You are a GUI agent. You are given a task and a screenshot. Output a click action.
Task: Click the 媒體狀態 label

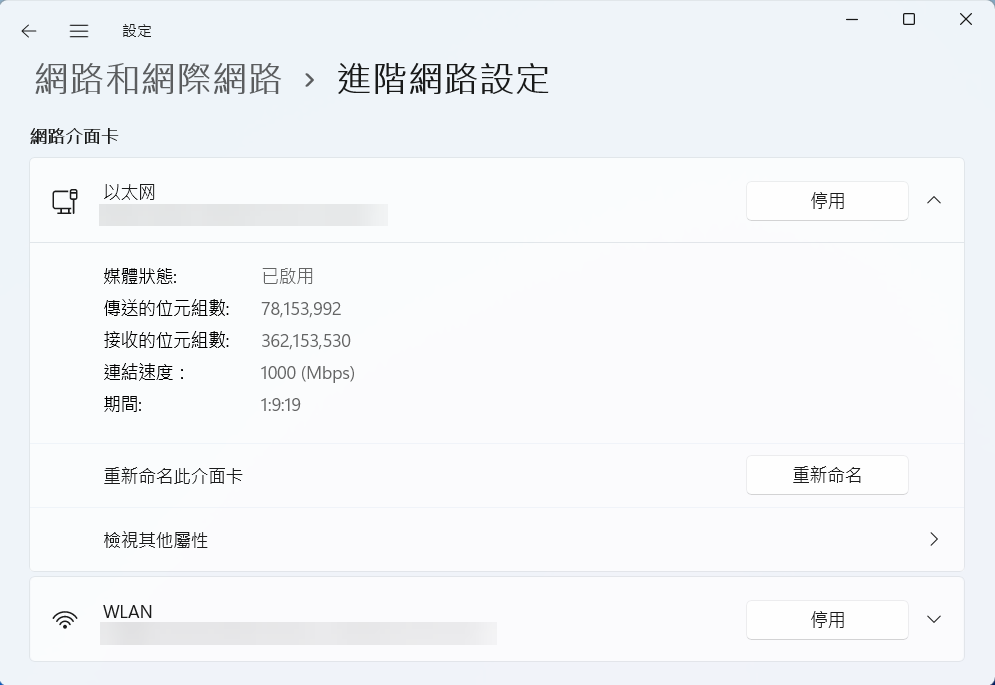click(x=140, y=276)
